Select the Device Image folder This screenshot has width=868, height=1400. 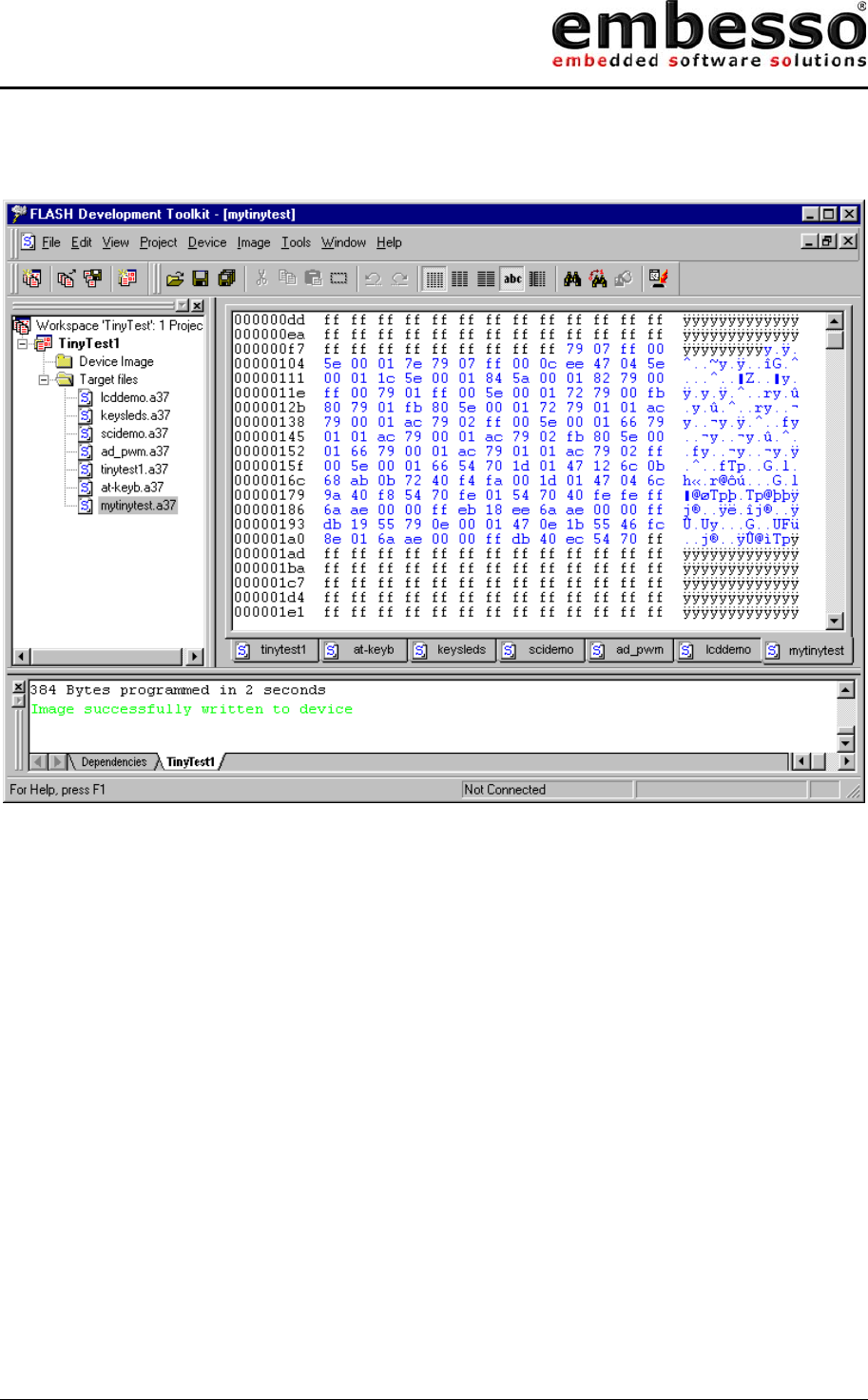[115, 361]
